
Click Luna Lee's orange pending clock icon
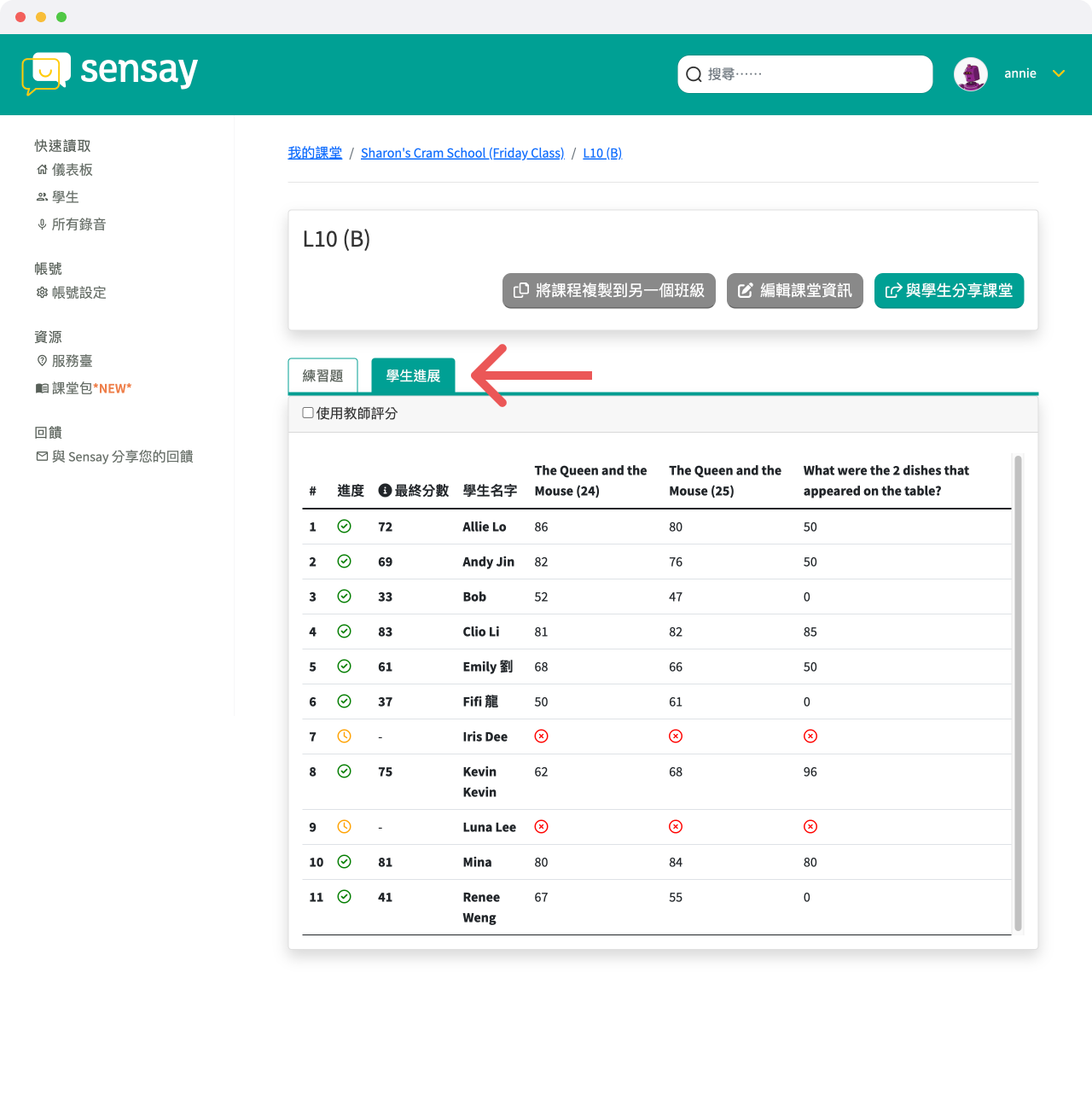[345, 827]
